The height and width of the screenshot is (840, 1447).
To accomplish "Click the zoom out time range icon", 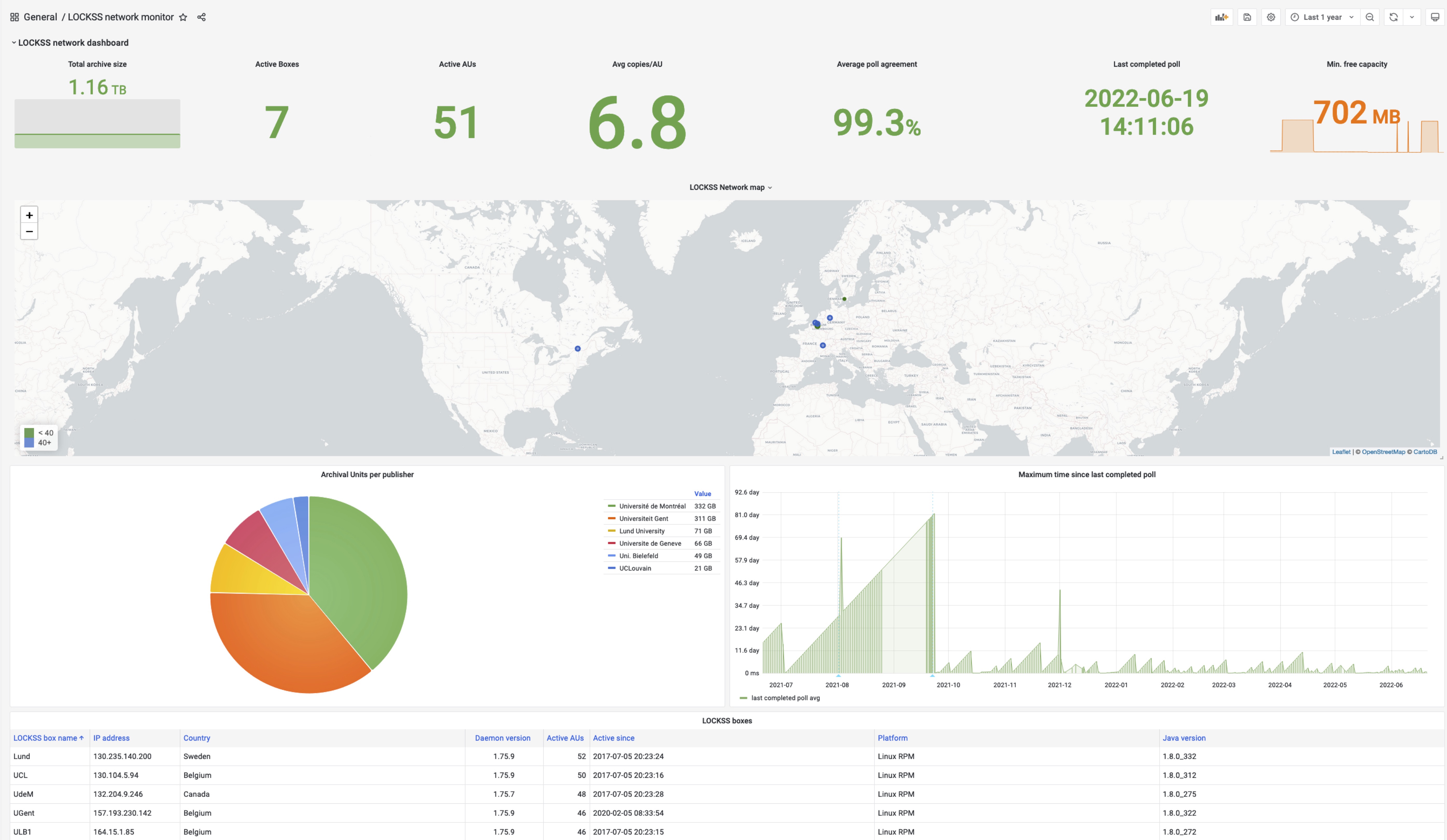I will pos(1370,17).
